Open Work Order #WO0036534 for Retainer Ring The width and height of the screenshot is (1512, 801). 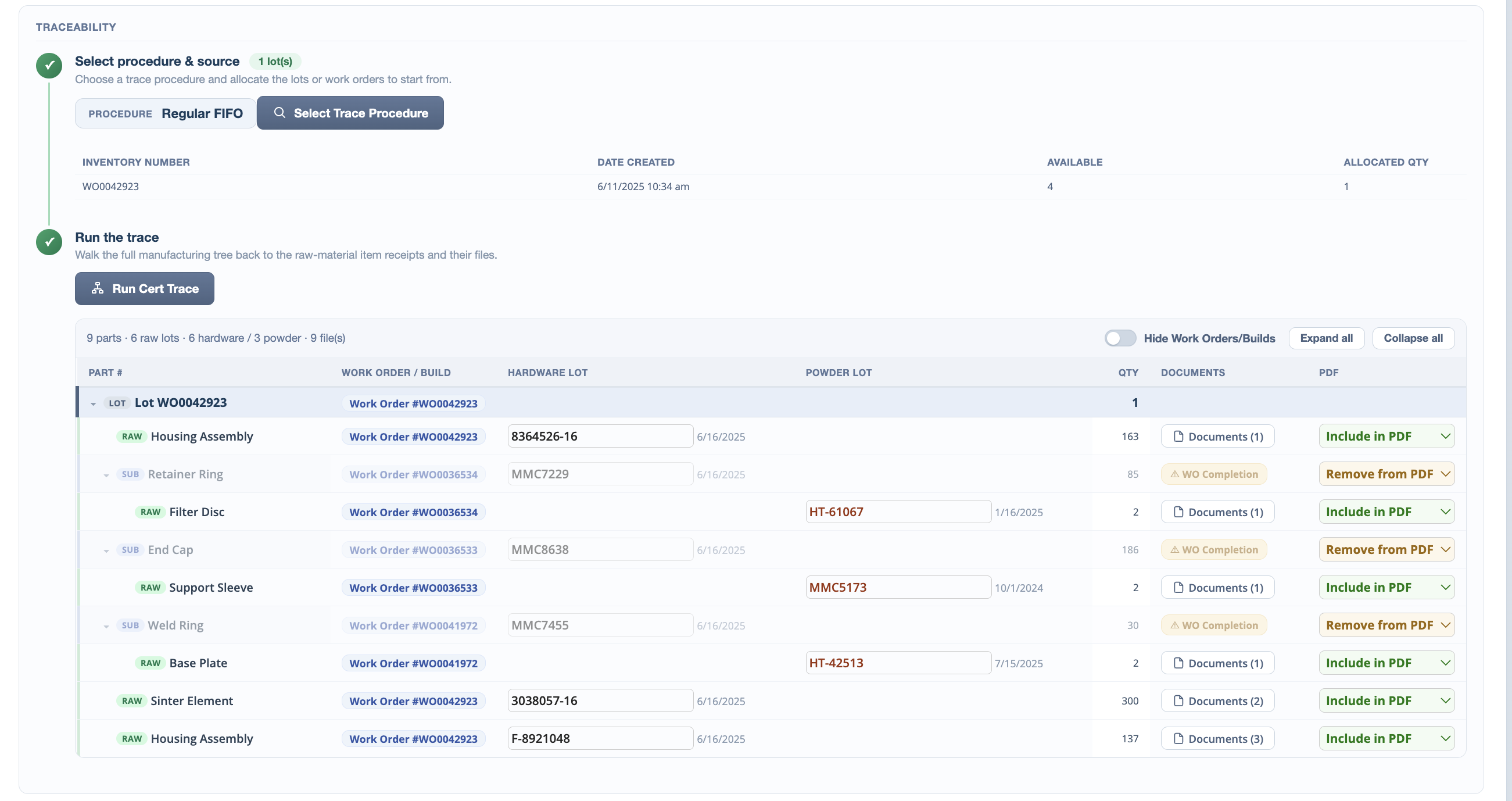point(413,474)
